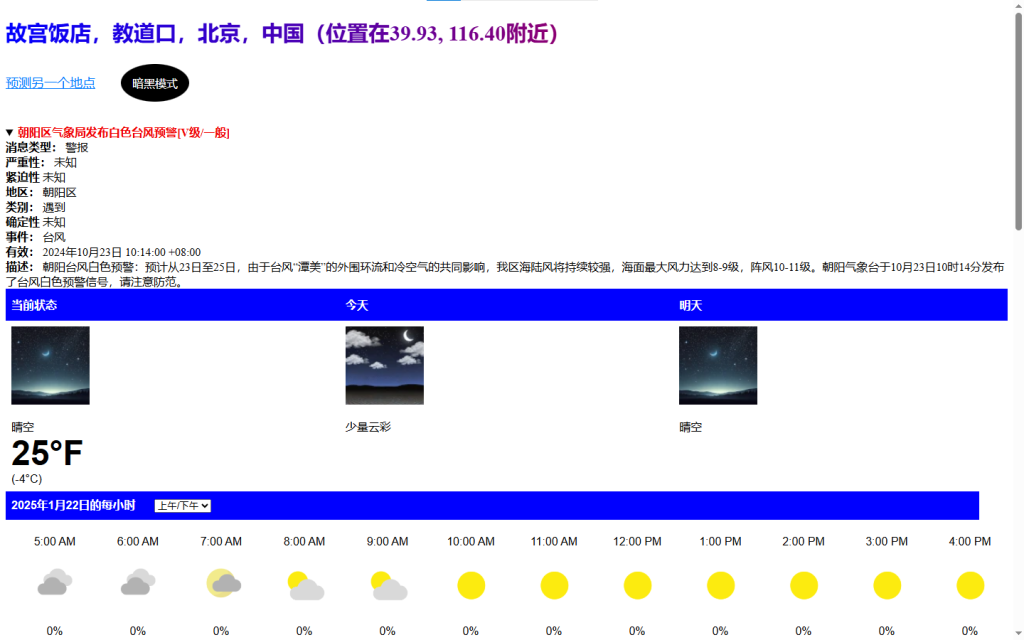
Task: Click the 明天 column header
Action: click(690, 305)
